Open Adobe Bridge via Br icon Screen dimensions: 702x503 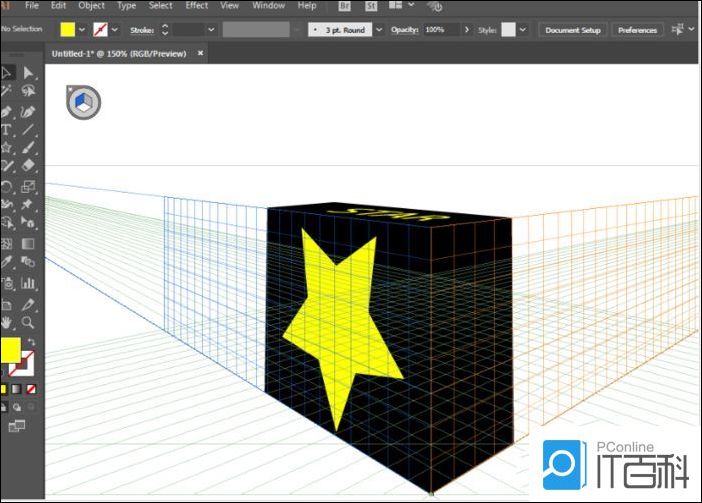(x=345, y=6)
